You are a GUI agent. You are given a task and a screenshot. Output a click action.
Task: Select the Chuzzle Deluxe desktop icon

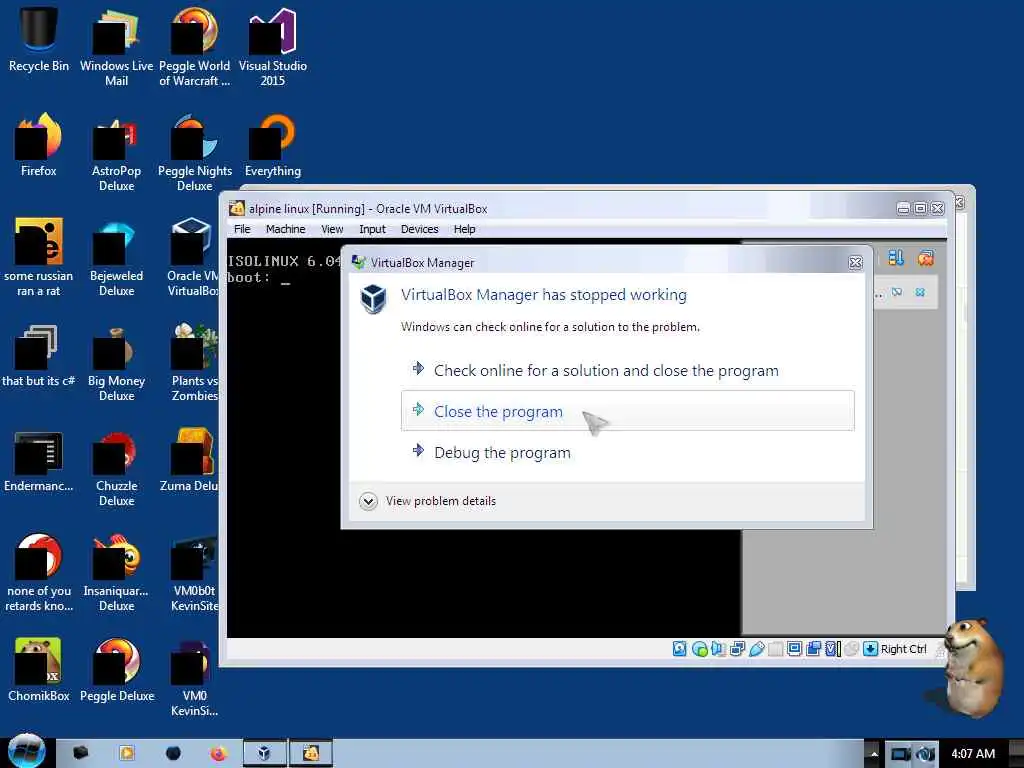coord(116,468)
